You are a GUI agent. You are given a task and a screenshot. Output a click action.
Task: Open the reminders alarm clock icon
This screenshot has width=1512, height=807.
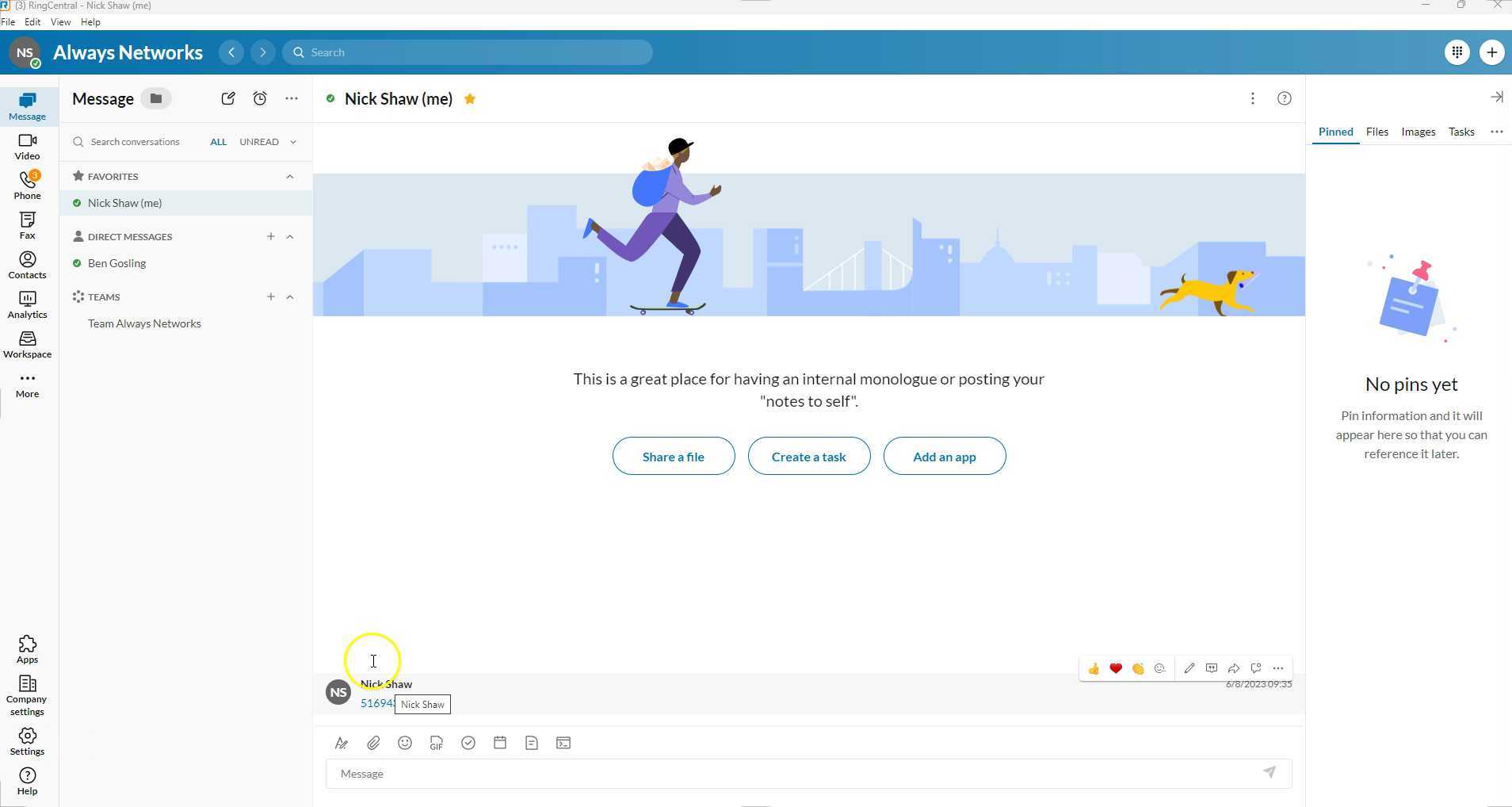click(260, 98)
